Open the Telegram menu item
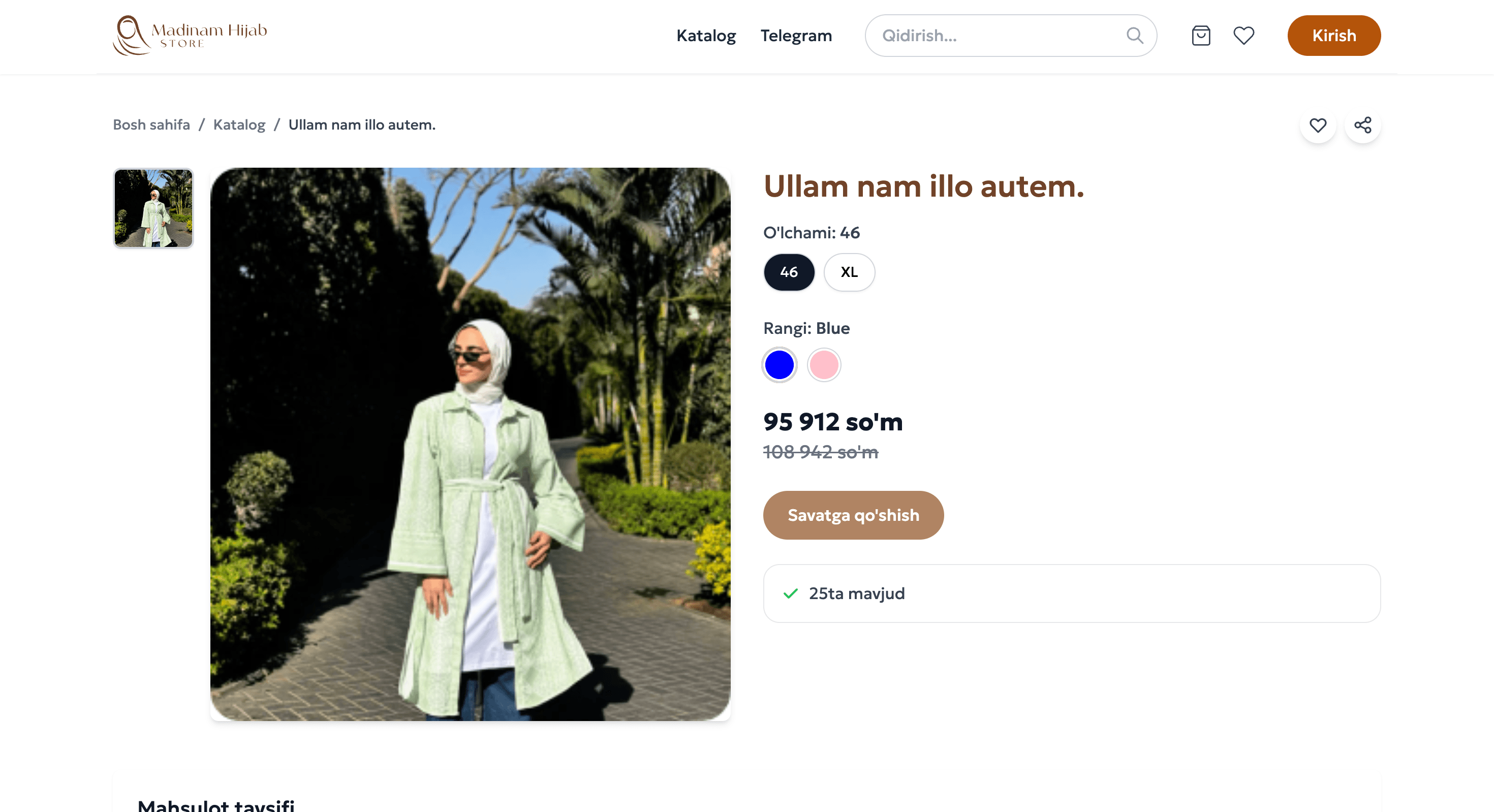1494x812 pixels. (796, 36)
